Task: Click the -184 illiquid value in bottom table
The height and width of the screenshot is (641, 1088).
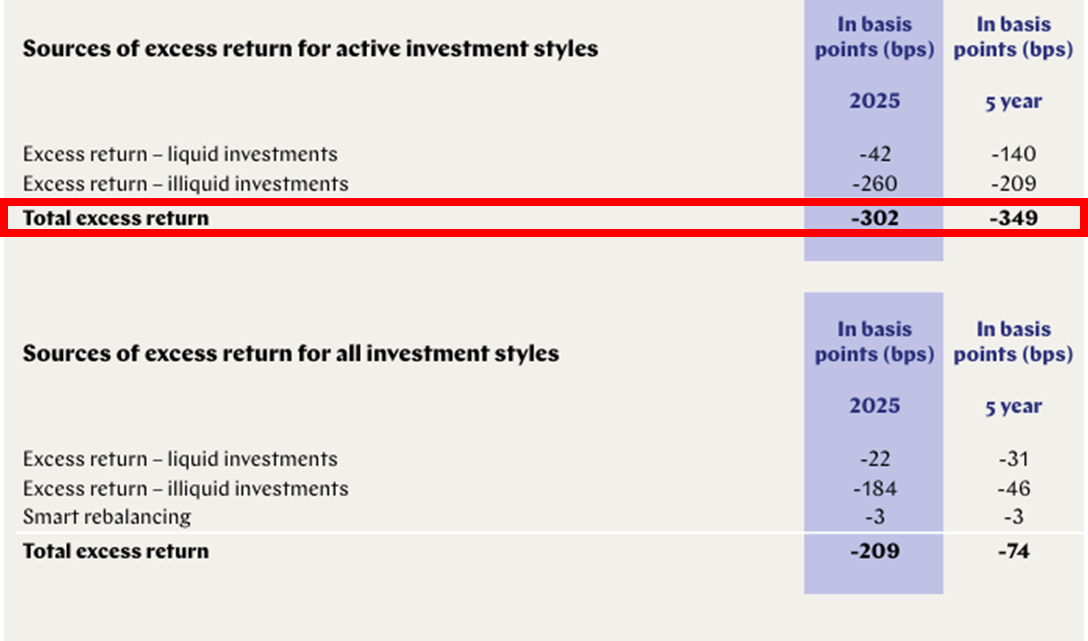Action: pos(874,488)
